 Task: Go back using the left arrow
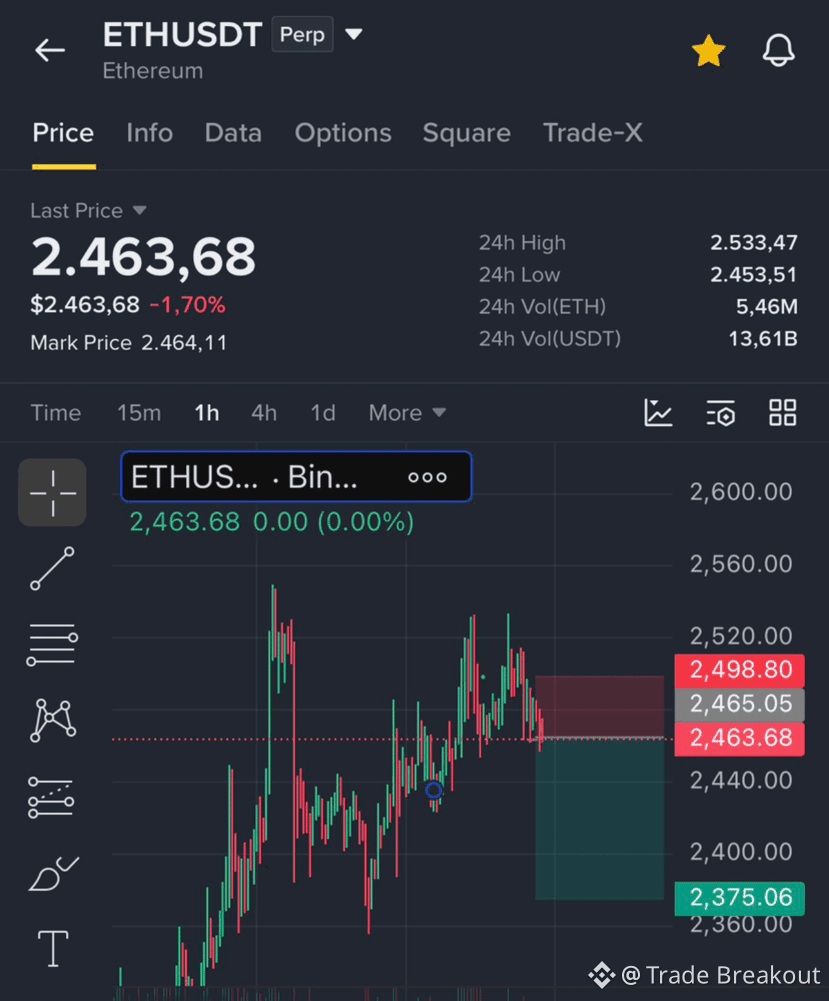[50, 50]
